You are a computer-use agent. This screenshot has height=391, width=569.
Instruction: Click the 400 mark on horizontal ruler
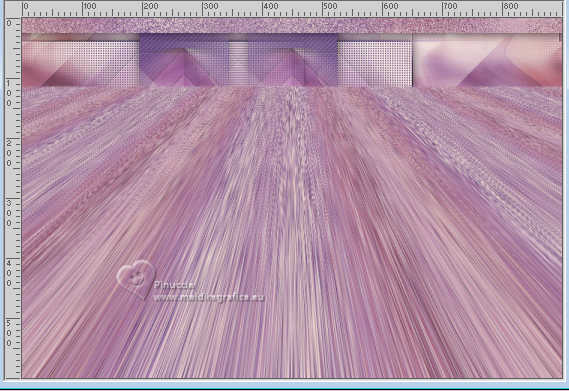(x=270, y=6)
